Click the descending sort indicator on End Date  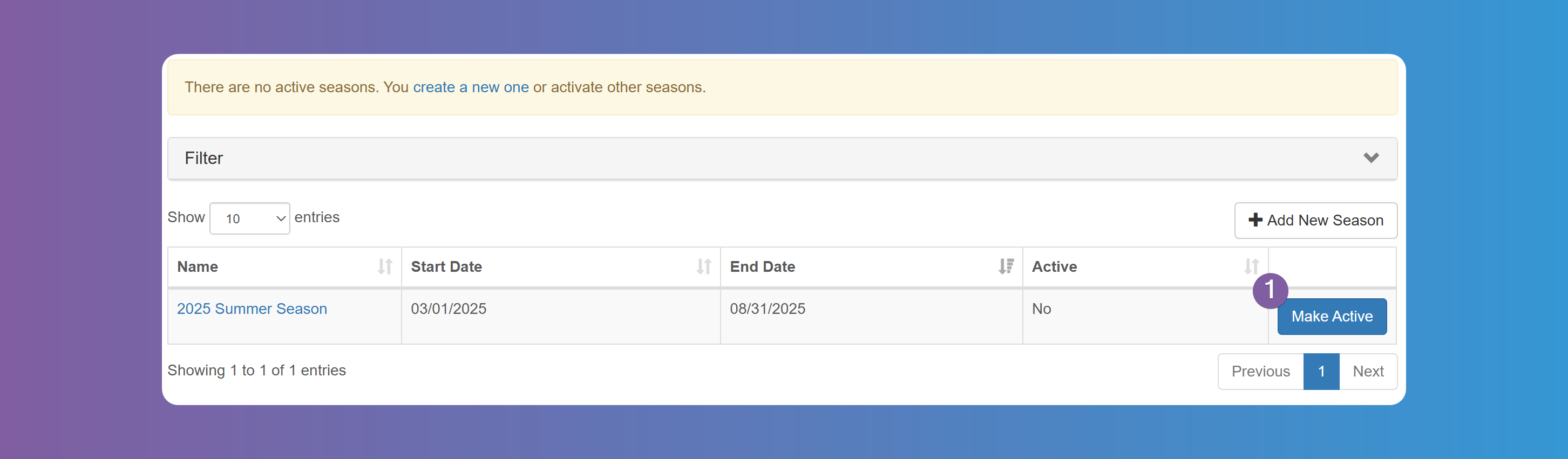pyautogui.click(x=1006, y=266)
